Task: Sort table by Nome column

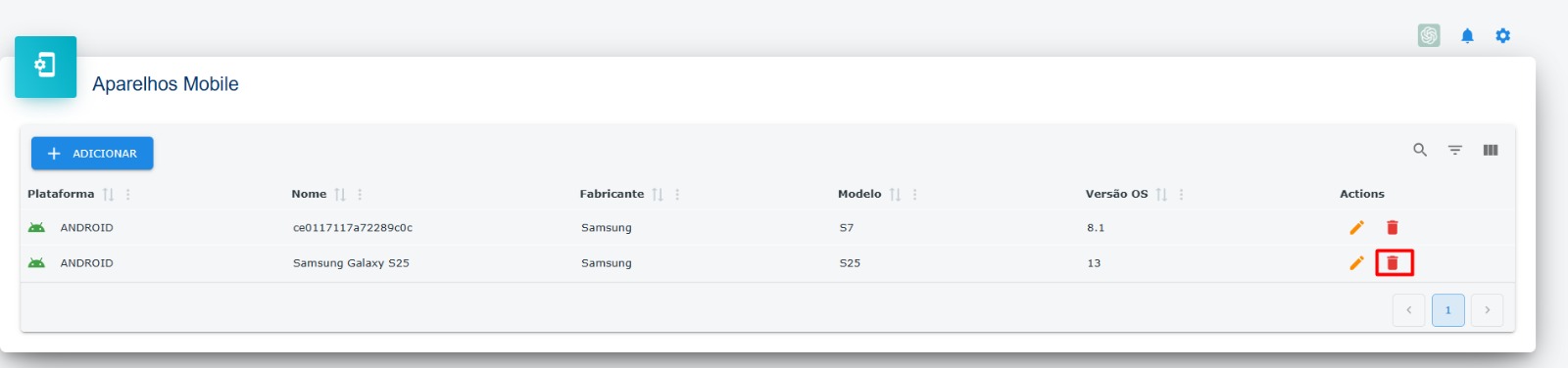Action: (x=340, y=195)
